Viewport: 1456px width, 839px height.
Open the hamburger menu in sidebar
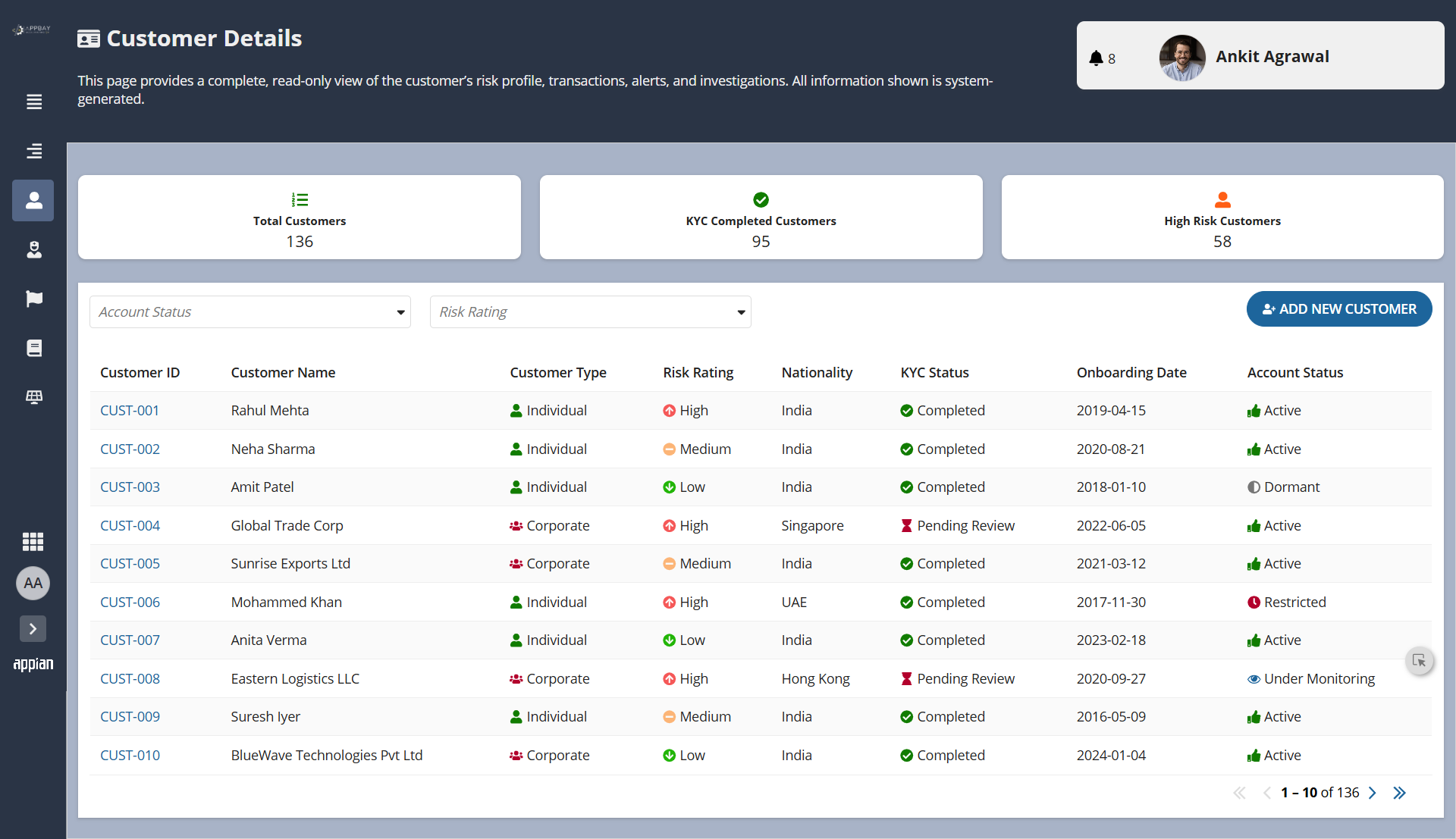pyautogui.click(x=34, y=102)
